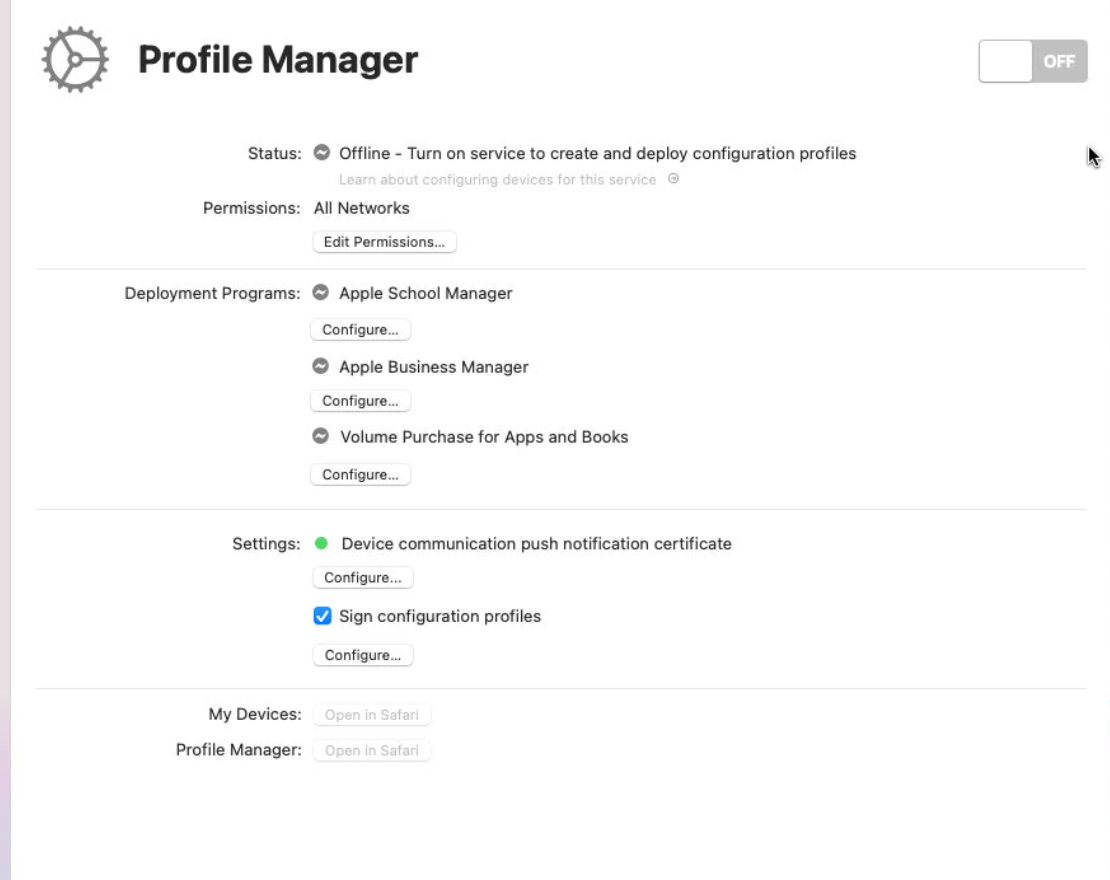1110x880 pixels.
Task: Click the Volume Purchase status icon
Action: tap(321, 437)
